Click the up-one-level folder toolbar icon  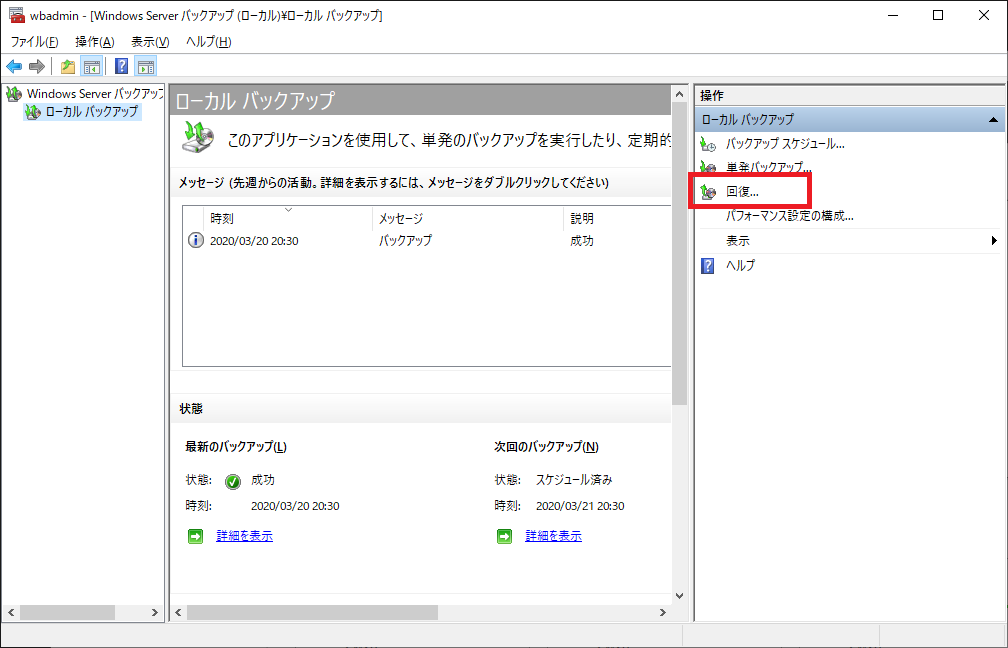click(68, 67)
